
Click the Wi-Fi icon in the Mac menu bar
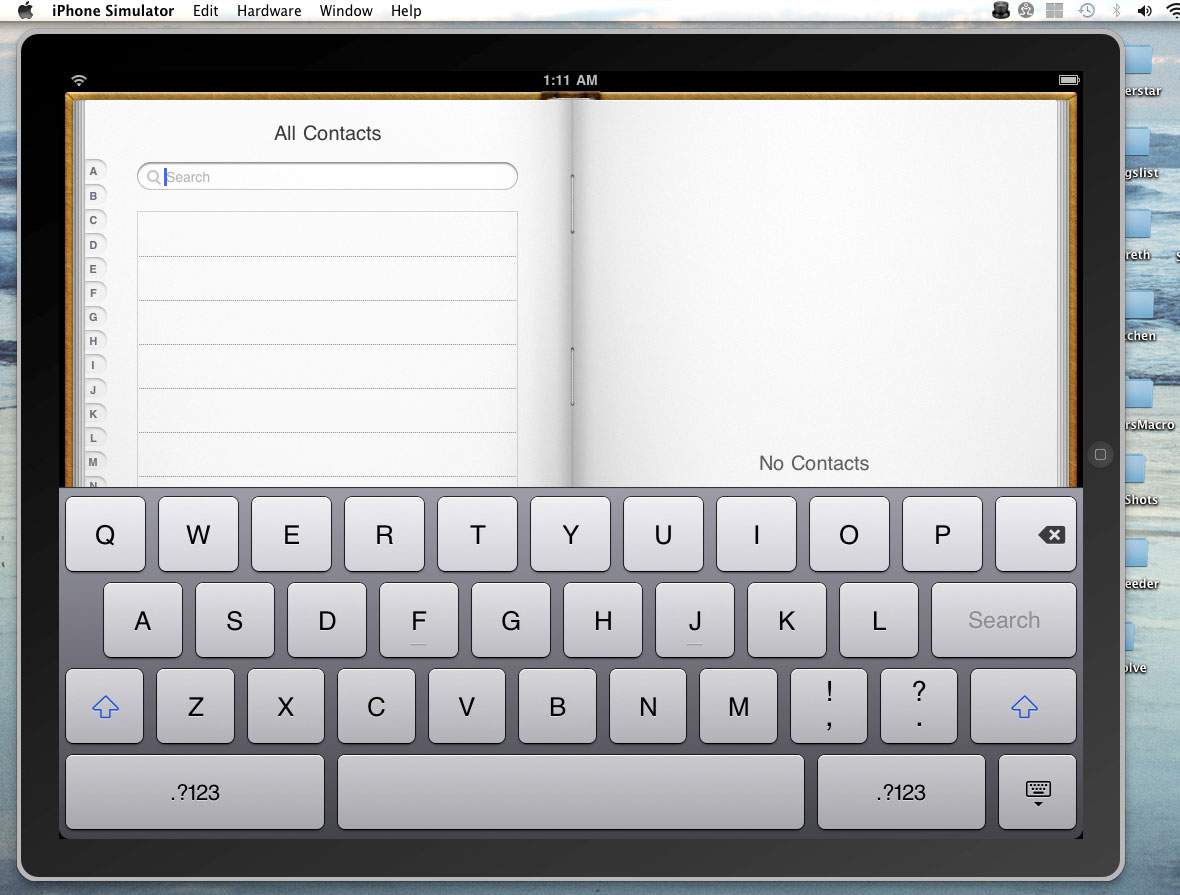coord(1173,11)
